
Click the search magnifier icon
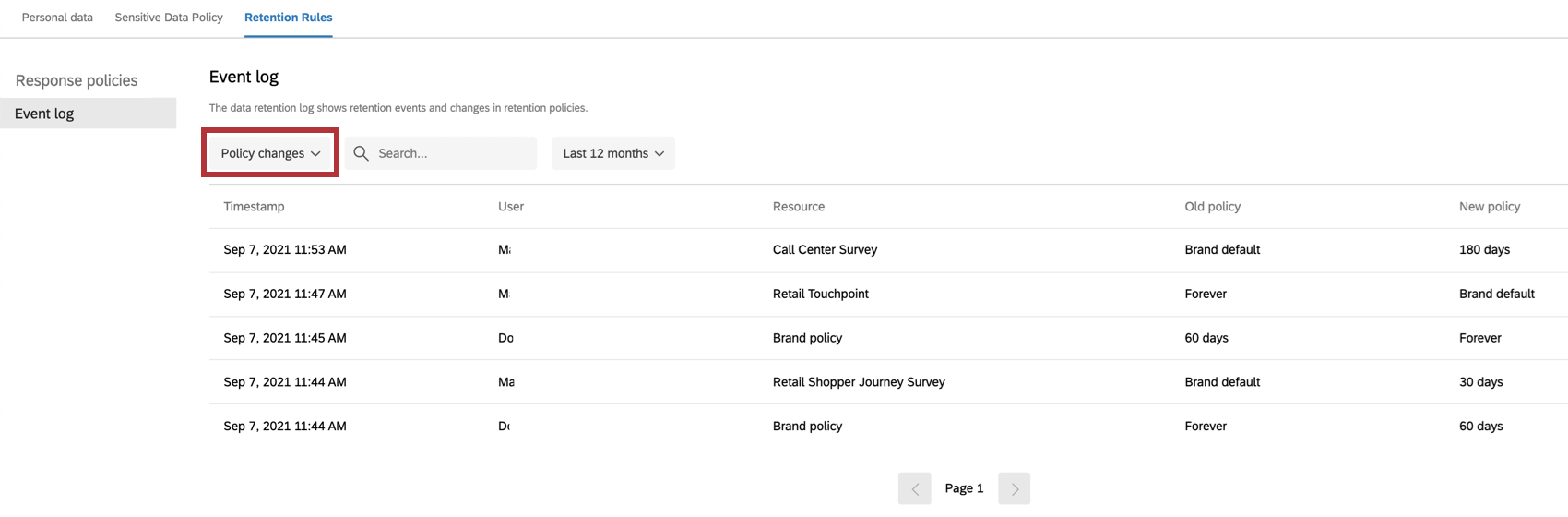(362, 153)
